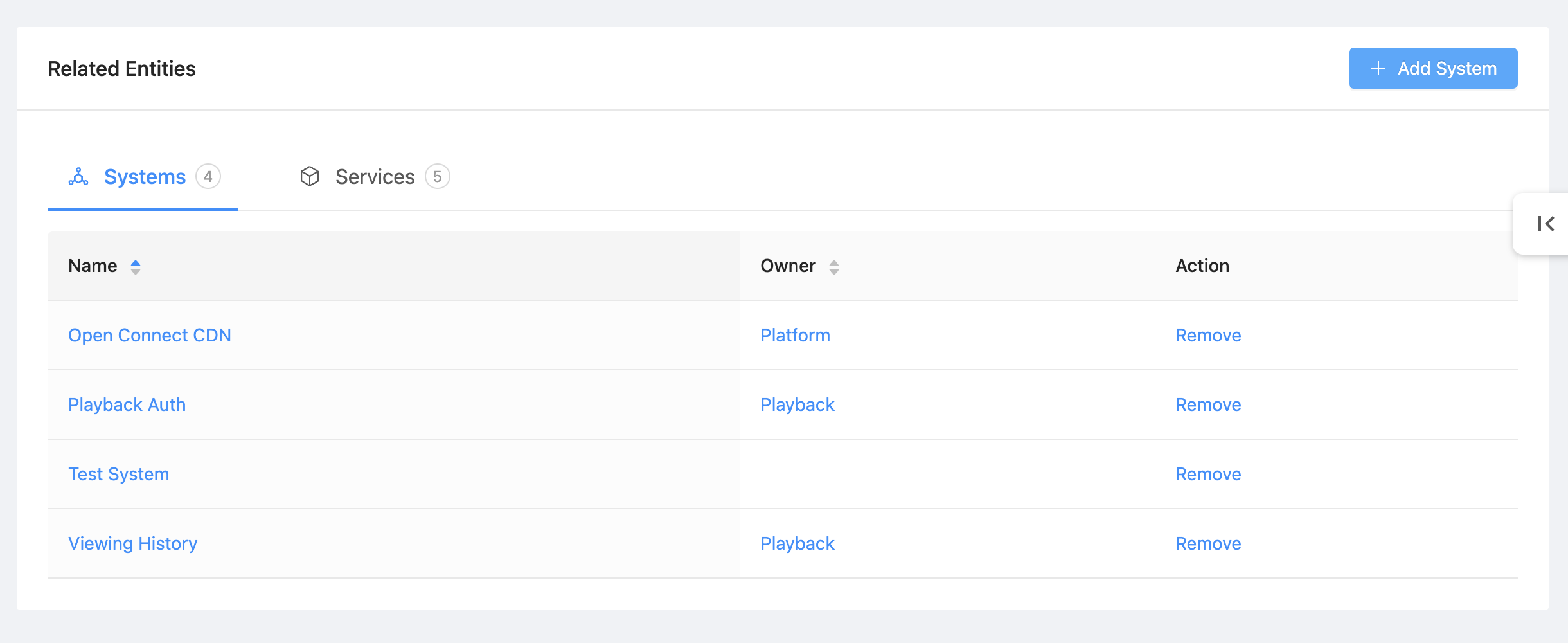Click the Related Entities heading
The width and height of the screenshot is (1568, 643).
point(122,68)
